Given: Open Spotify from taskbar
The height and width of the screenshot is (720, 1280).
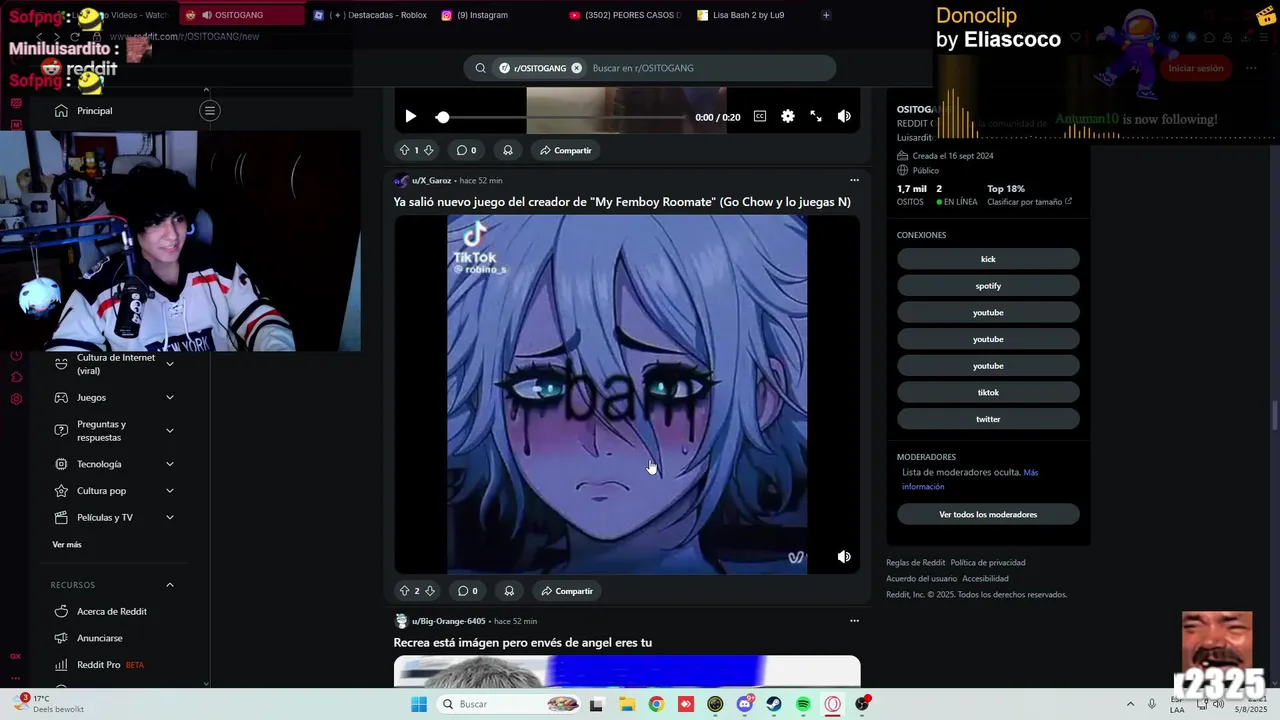Looking at the screenshot, I should 803,704.
